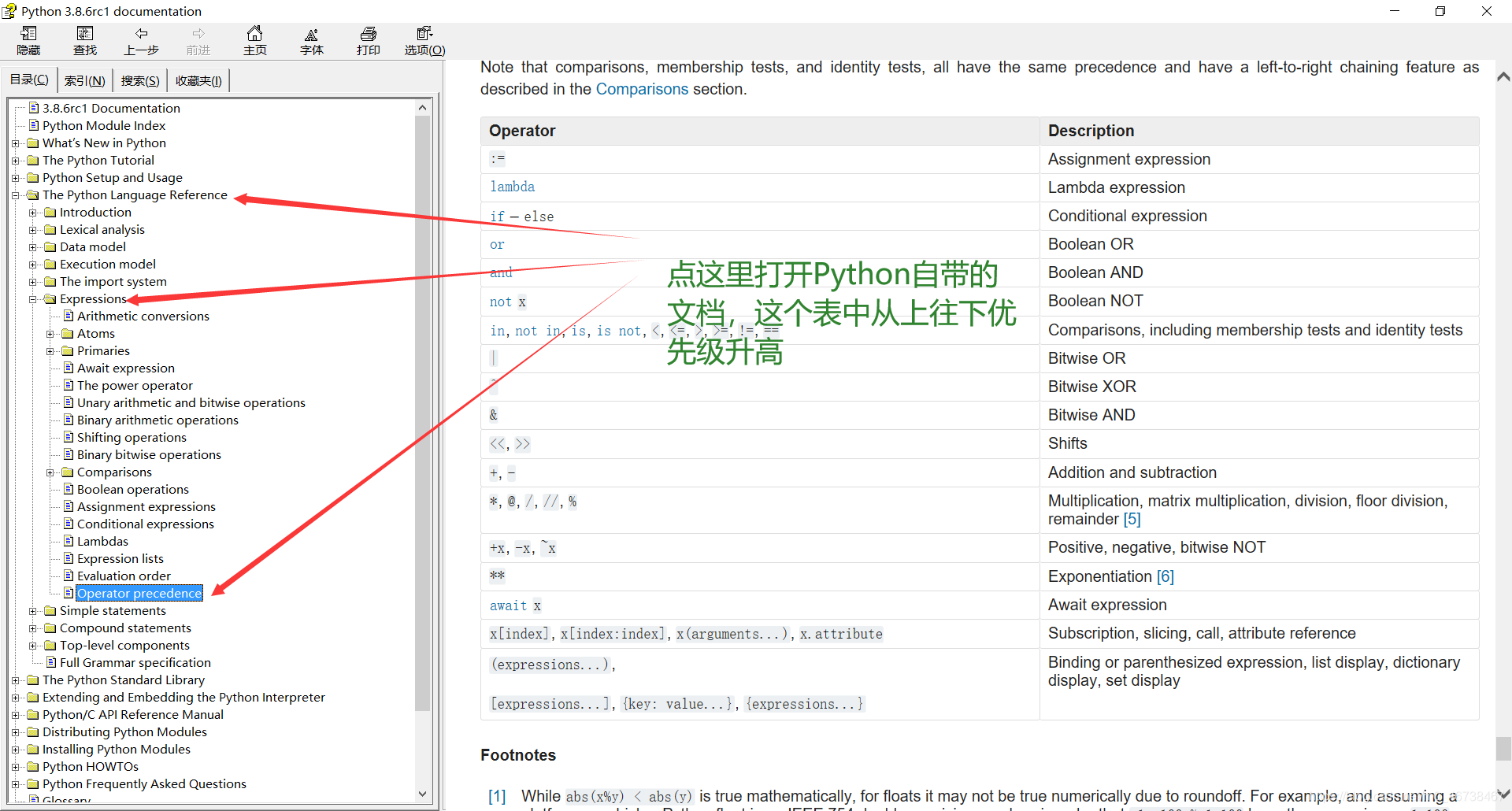Click contents tree scroll-down arrow

tap(422, 794)
